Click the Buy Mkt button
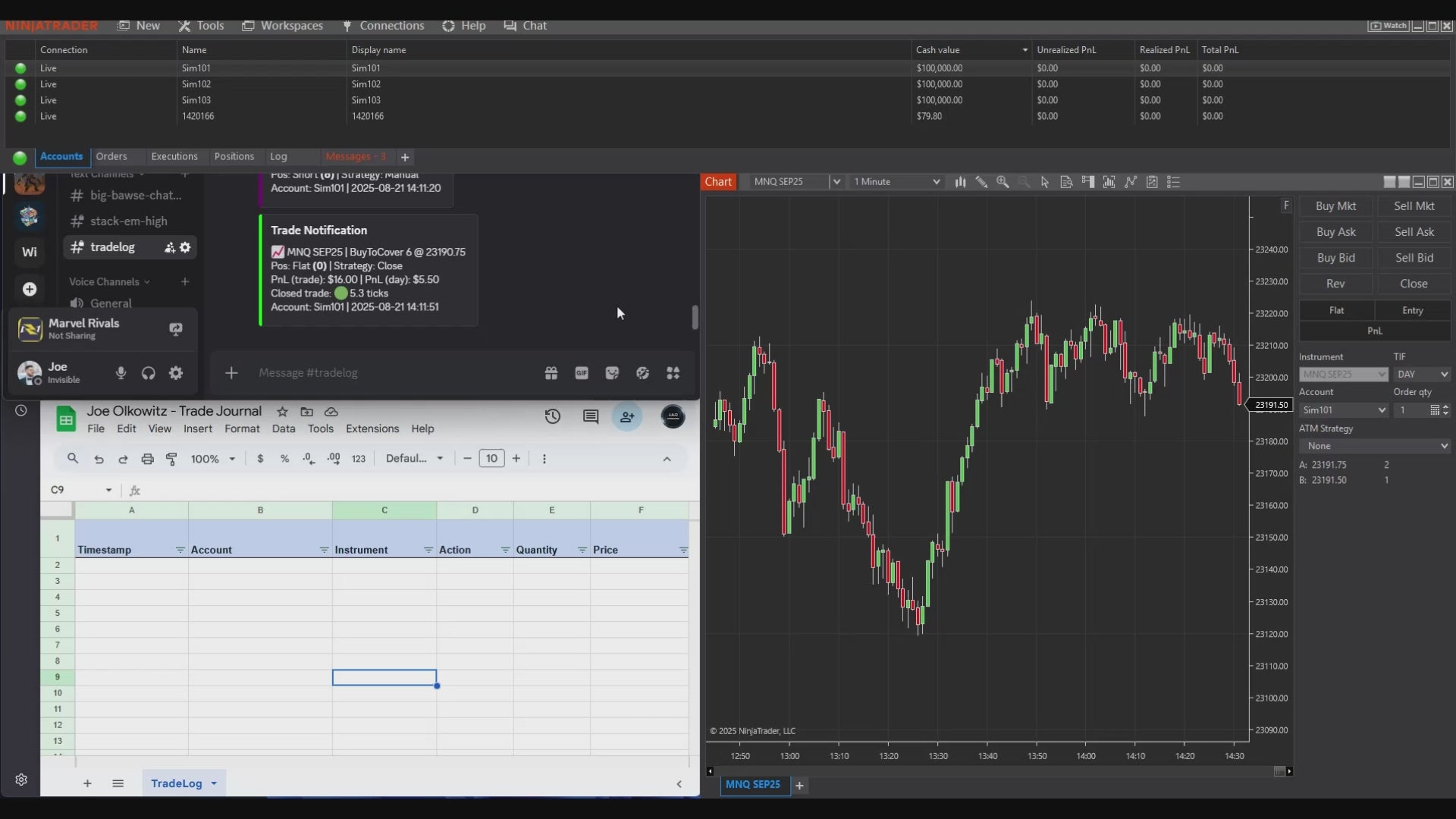 [1335, 206]
